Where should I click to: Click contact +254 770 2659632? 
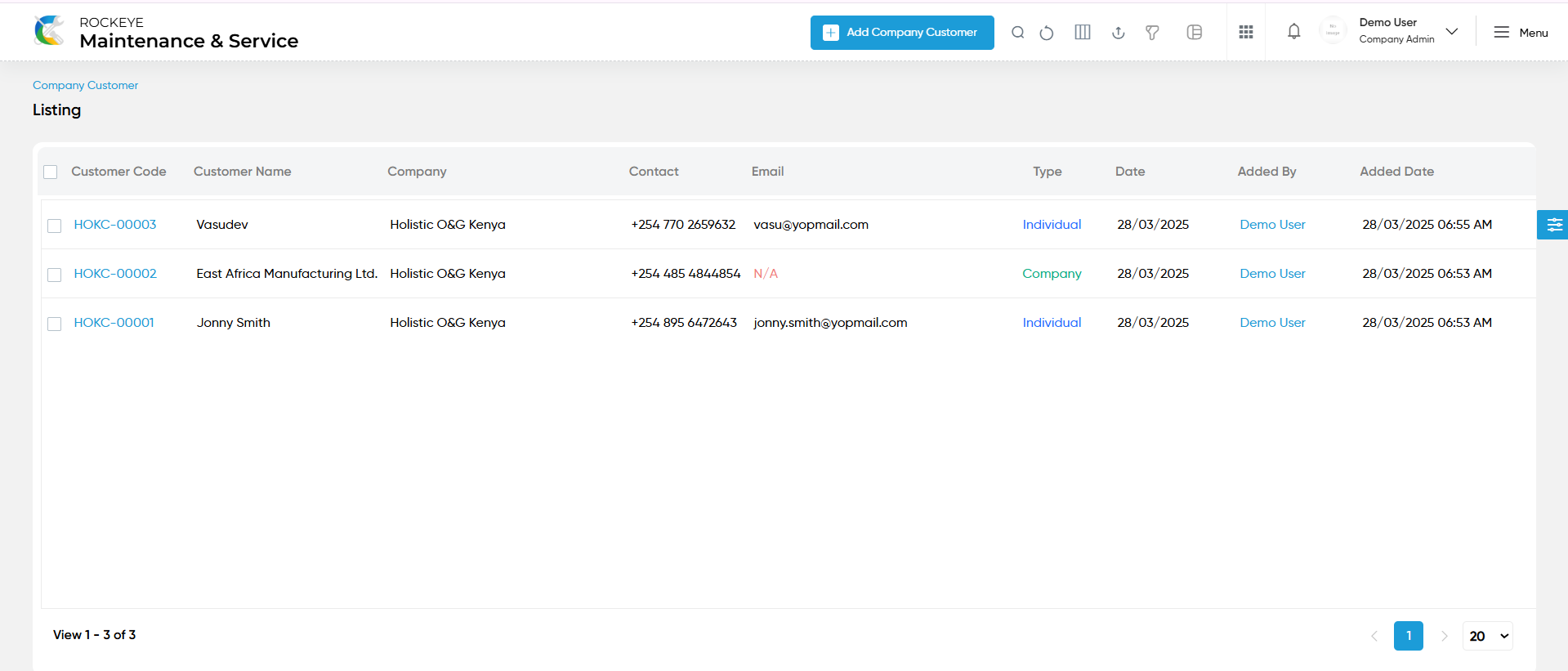tap(683, 225)
